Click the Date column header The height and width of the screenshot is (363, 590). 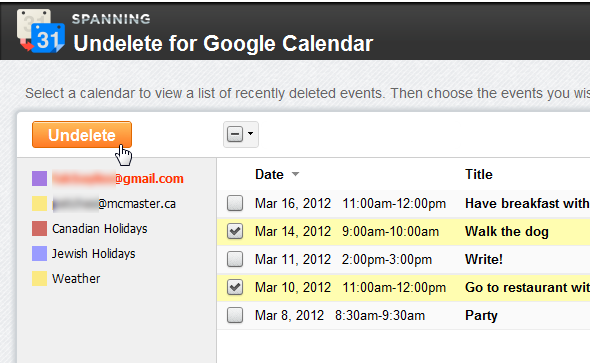point(269,174)
